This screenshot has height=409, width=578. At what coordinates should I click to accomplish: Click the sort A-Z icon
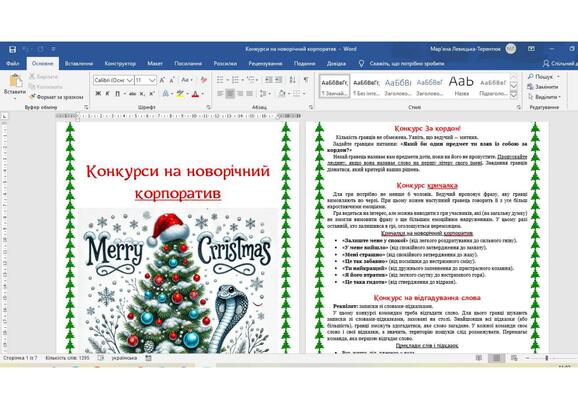coord(293,80)
